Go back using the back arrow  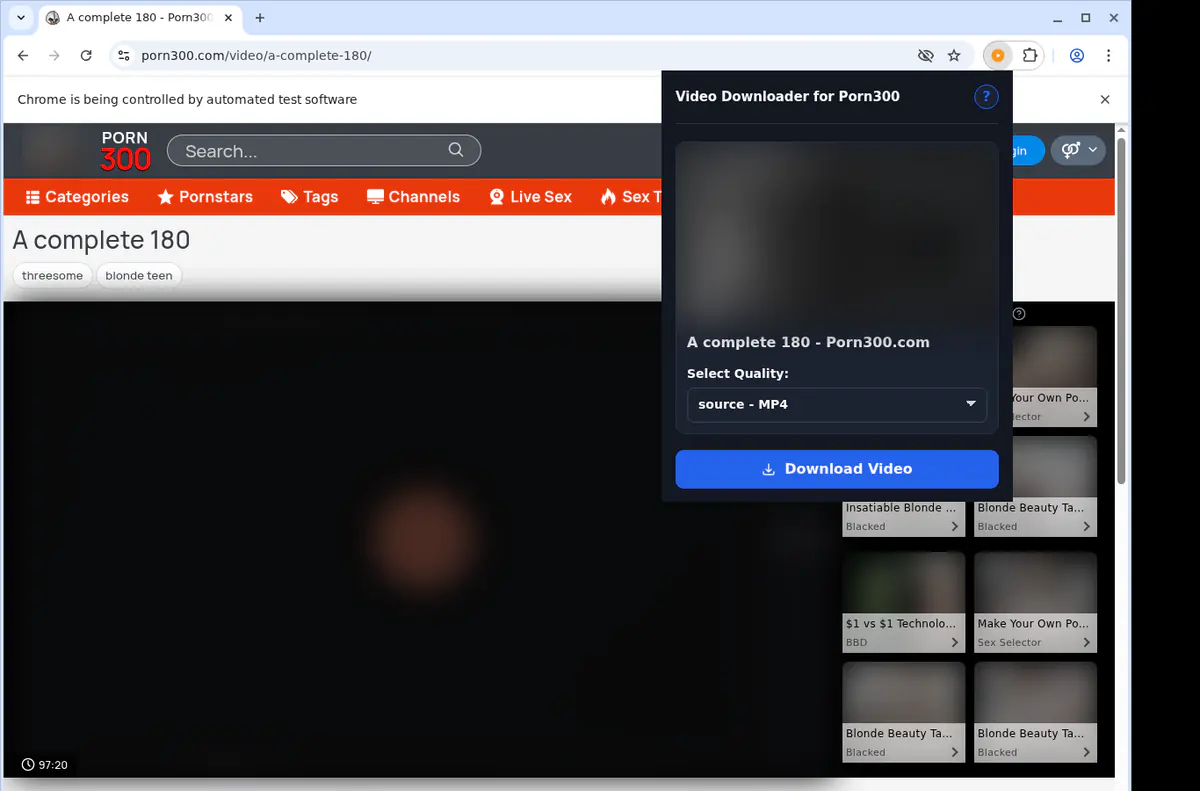click(23, 56)
